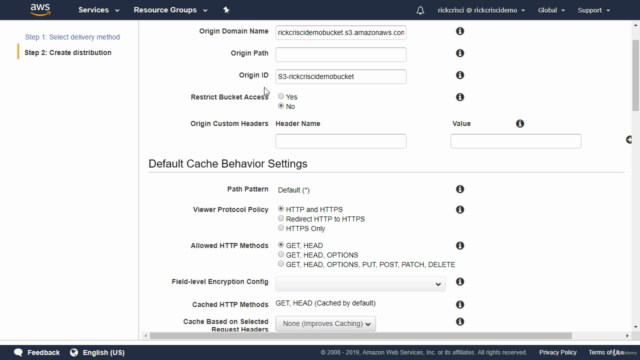
Task: Click the vertical scrollbar thumb
Action: 636,75
